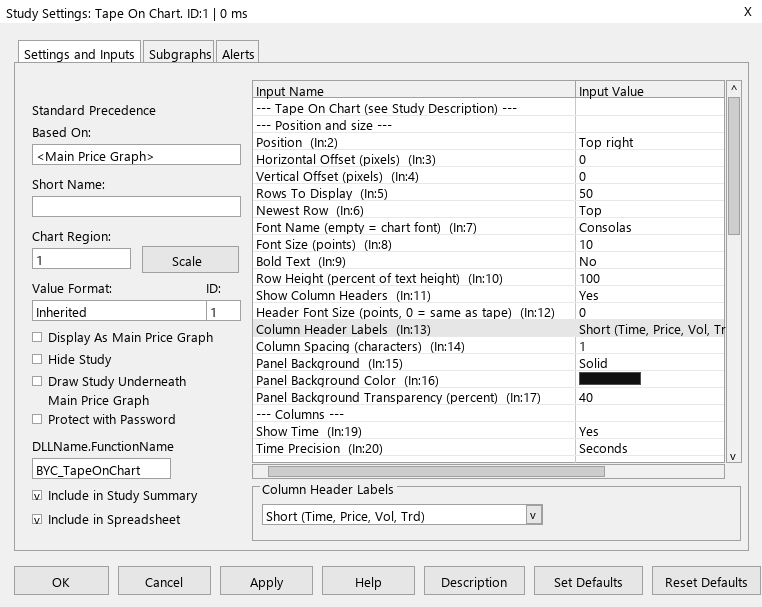This screenshot has height=607, width=762.
Task: Select Panel Background (In:15) row
Action: pos(488,364)
